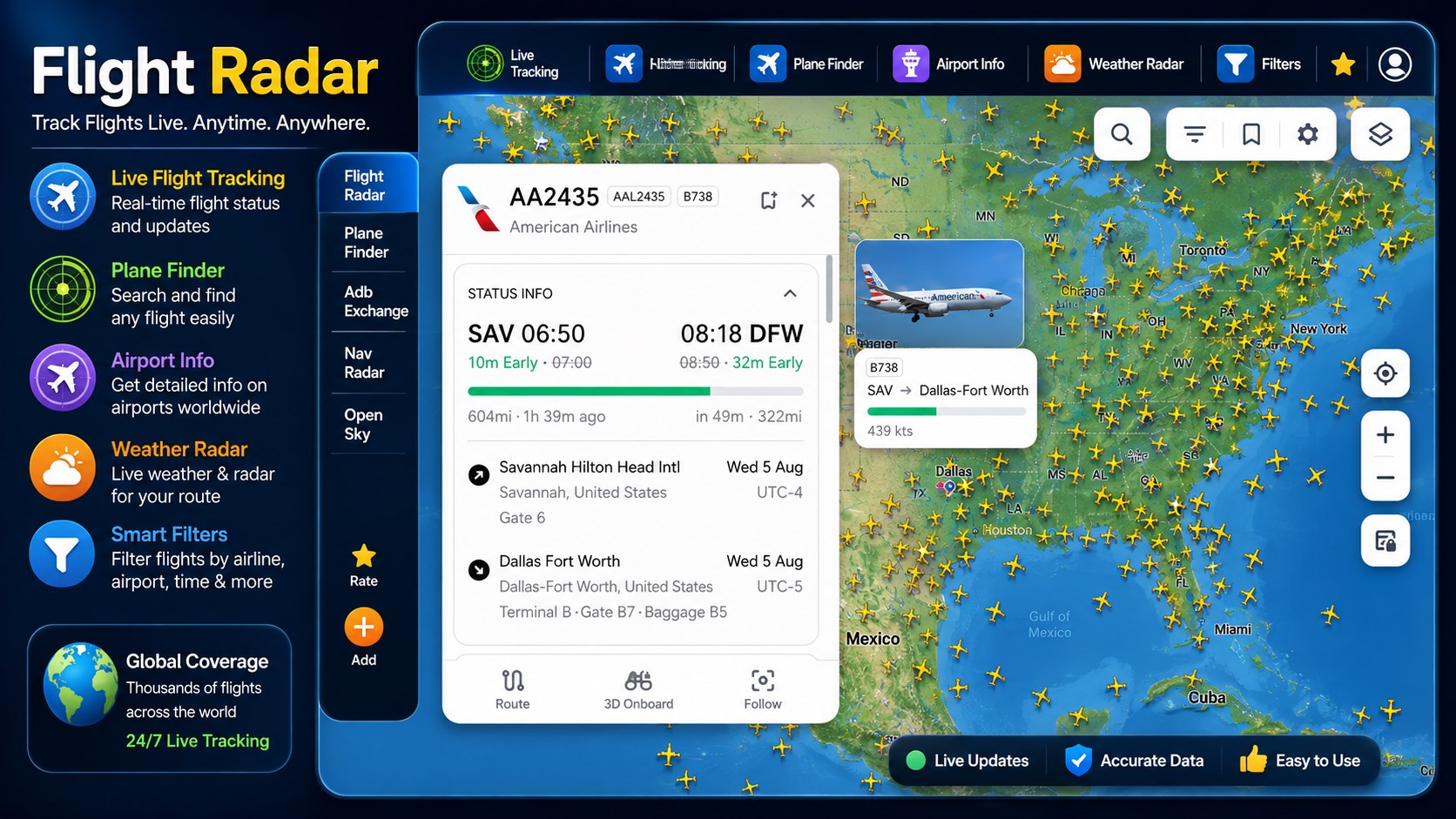This screenshot has width=1456, height=819.
Task: Click the bookmark icon in map toolbar
Action: 1251,134
